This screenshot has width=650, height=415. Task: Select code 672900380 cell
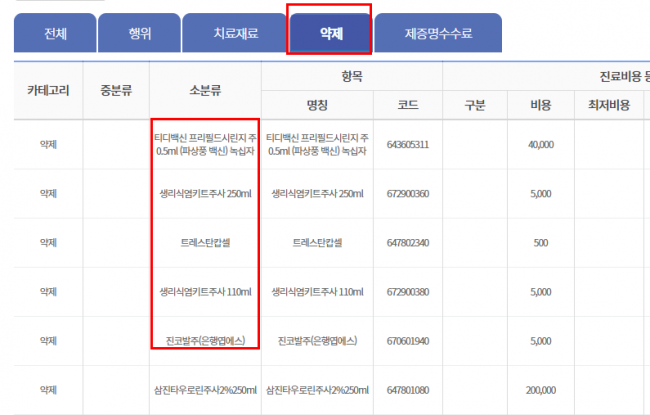[408, 292]
